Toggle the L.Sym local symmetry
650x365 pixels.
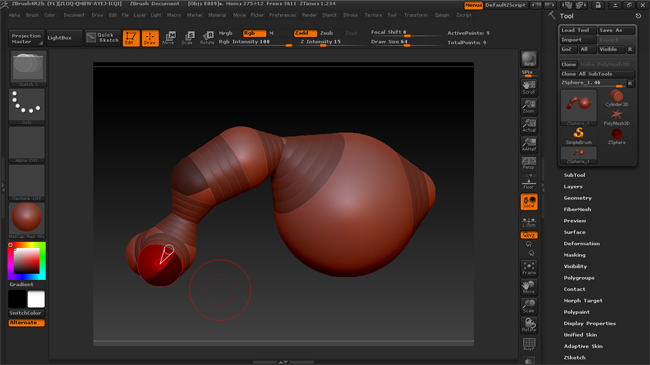pyautogui.click(x=529, y=221)
